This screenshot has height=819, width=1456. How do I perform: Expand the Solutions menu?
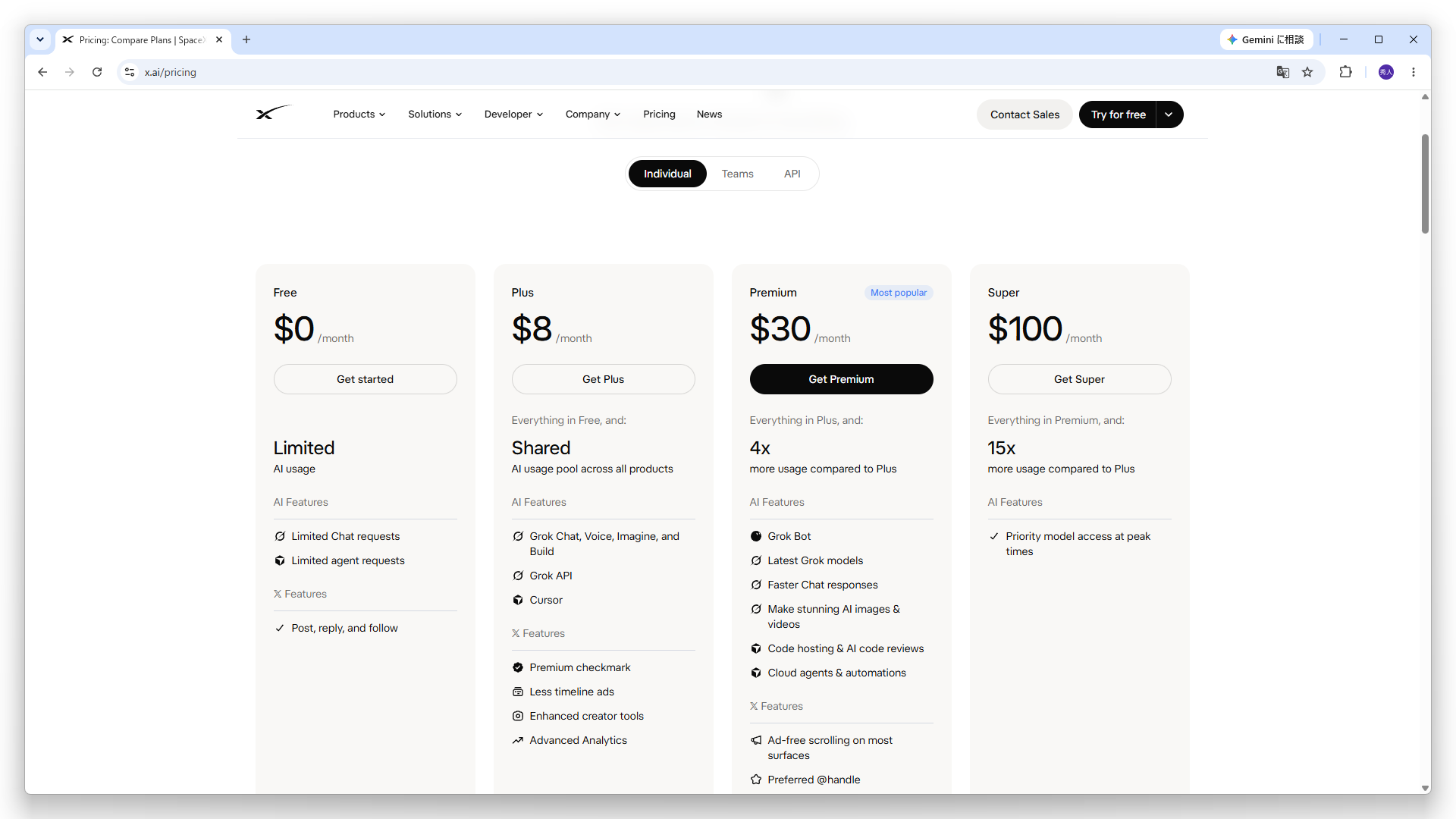pyautogui.click(x=435, y=114)
